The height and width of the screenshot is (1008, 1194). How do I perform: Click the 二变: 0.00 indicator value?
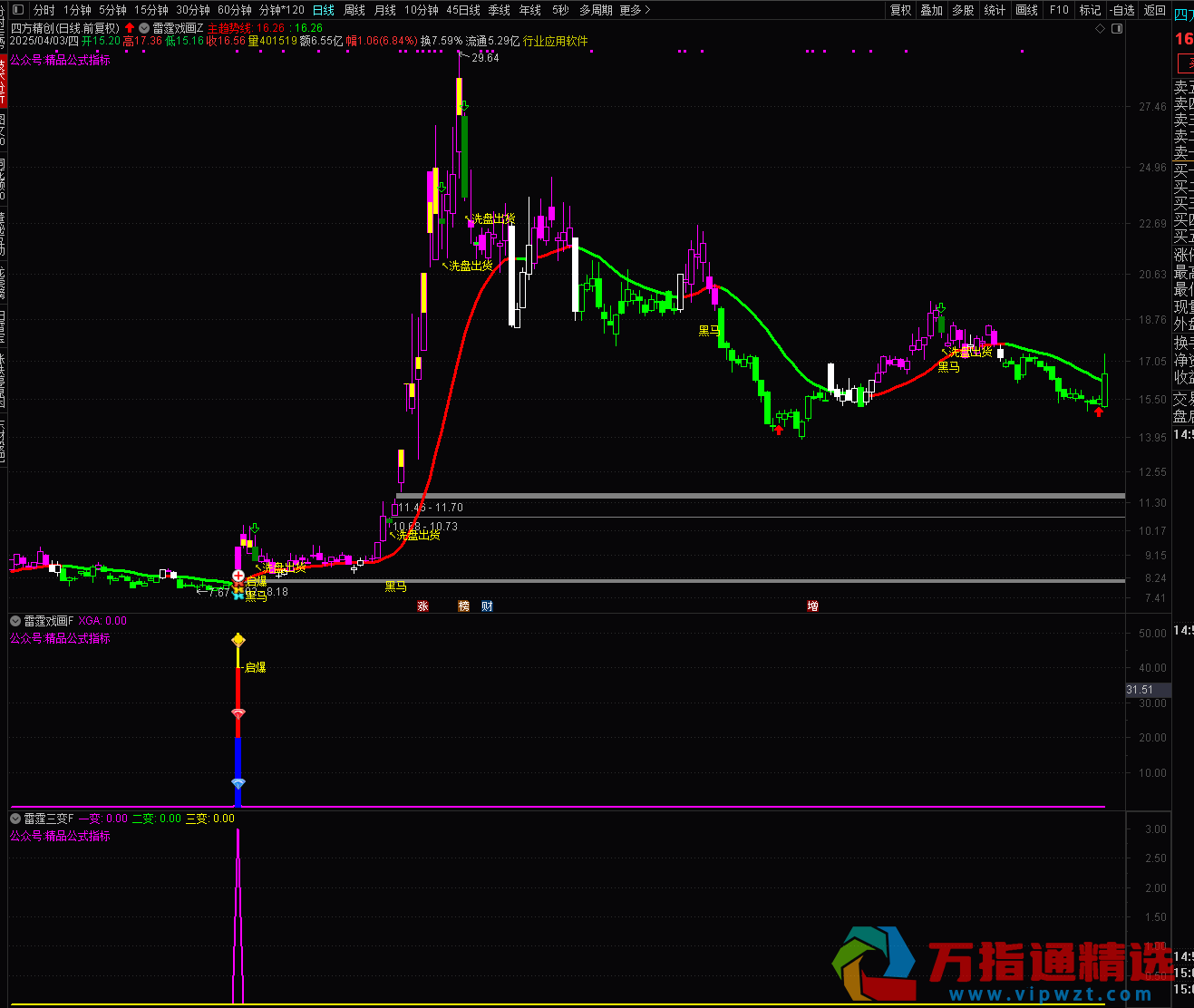[157, 819]
